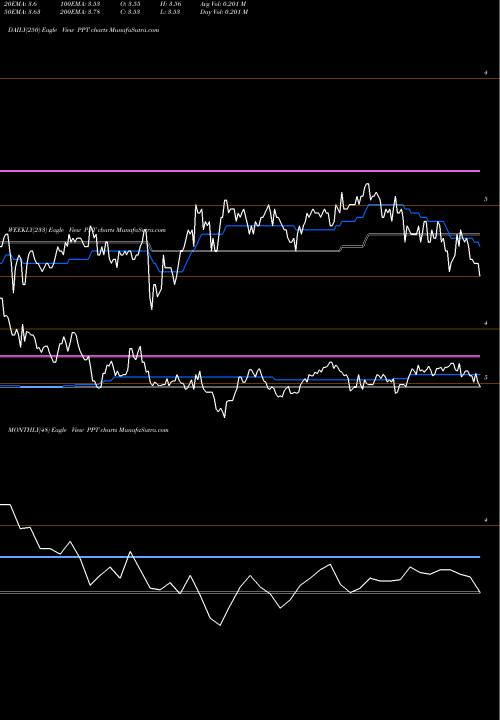The width and height of the screenshot is (500, 720).
Task: Click the L: low price value
Action: tap(170, 12)
